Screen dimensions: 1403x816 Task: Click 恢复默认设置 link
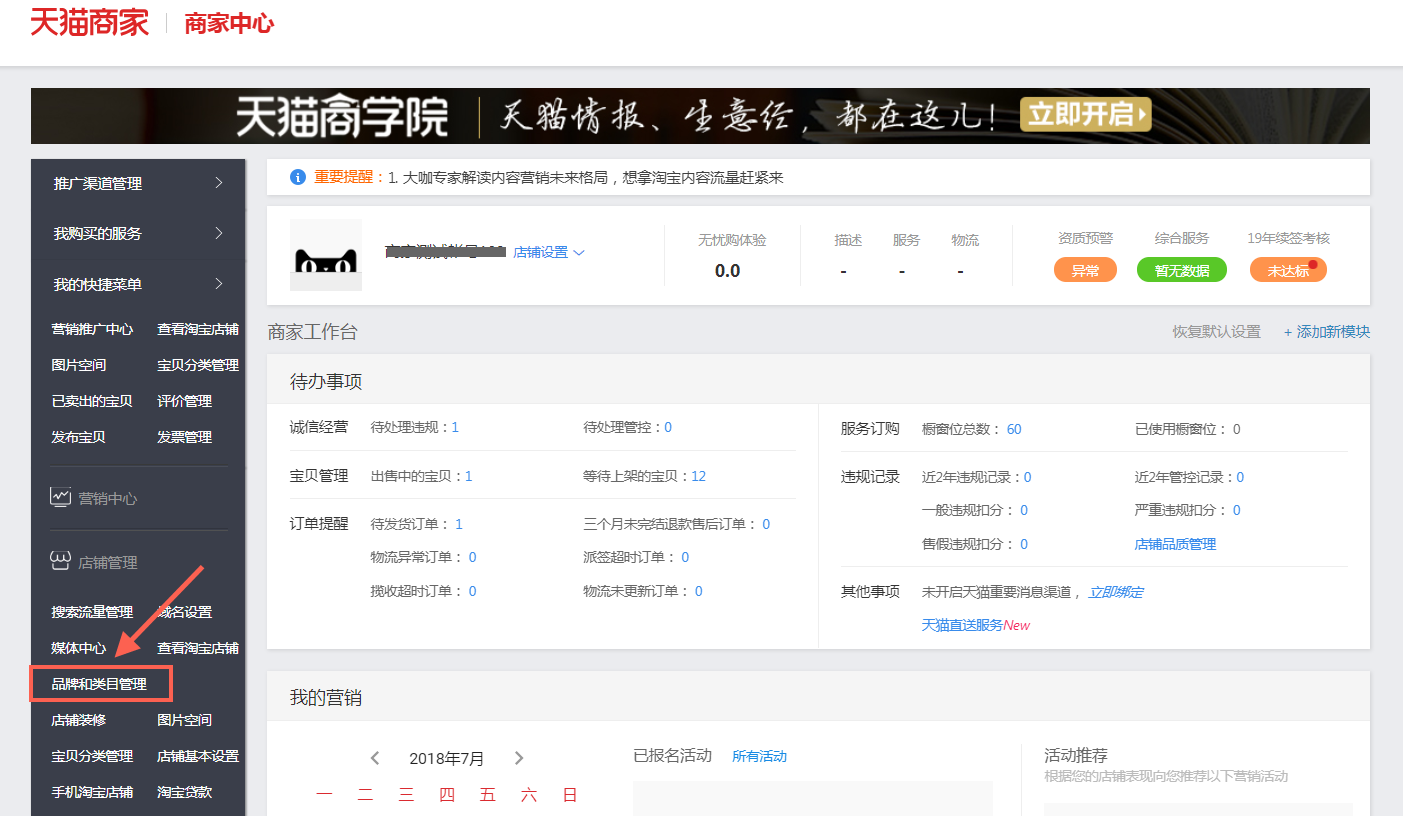(1216, 332)
